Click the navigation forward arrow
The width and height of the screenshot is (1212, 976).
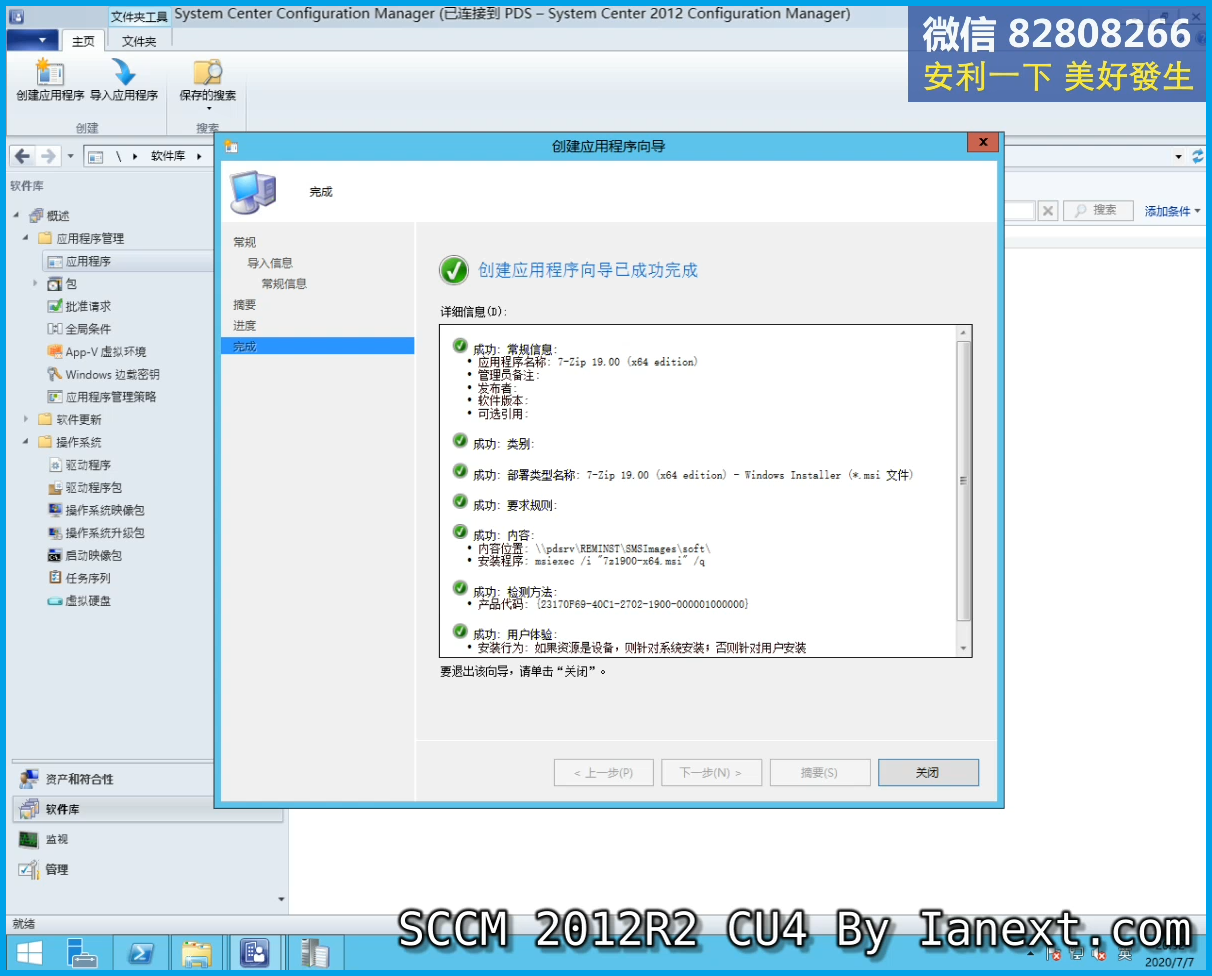click(48, 156)
